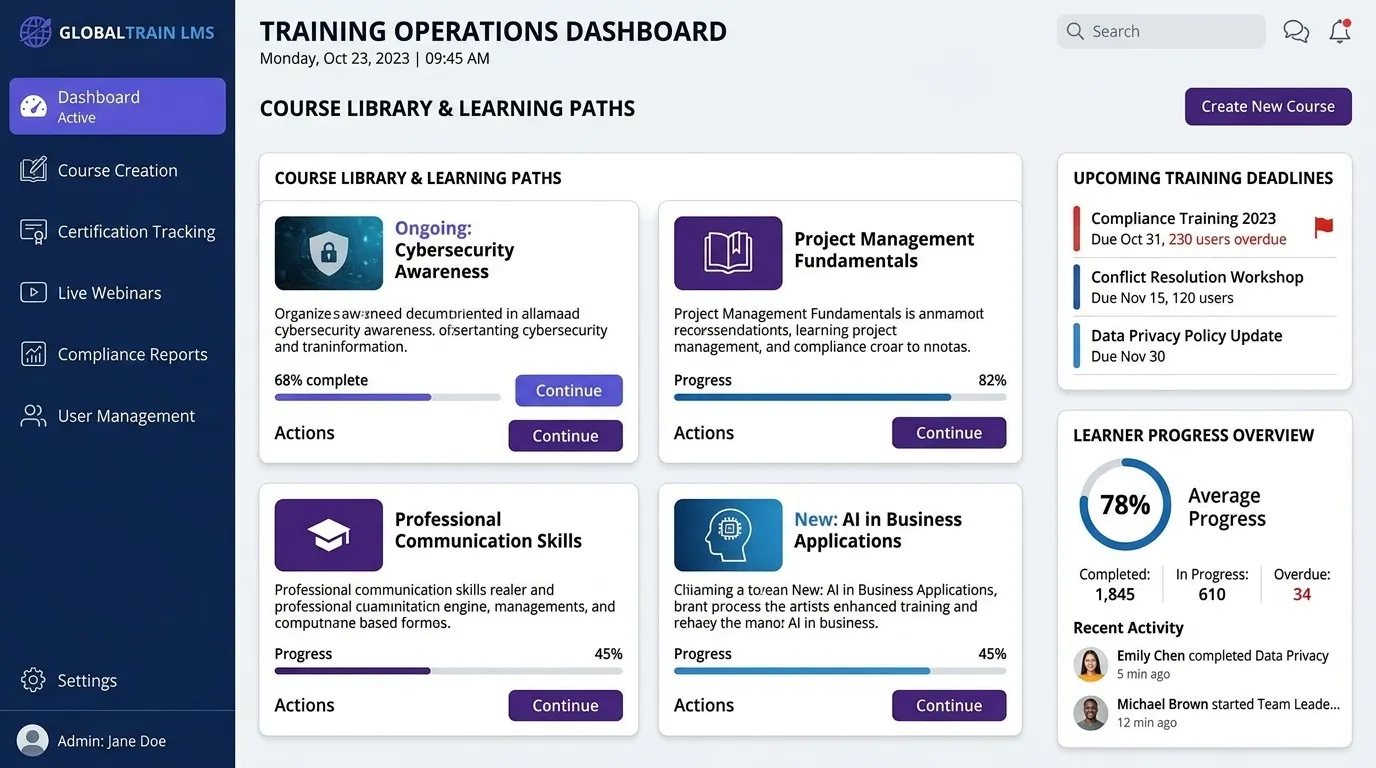Click the In Progress 610 stat

tap(1212, 584)
